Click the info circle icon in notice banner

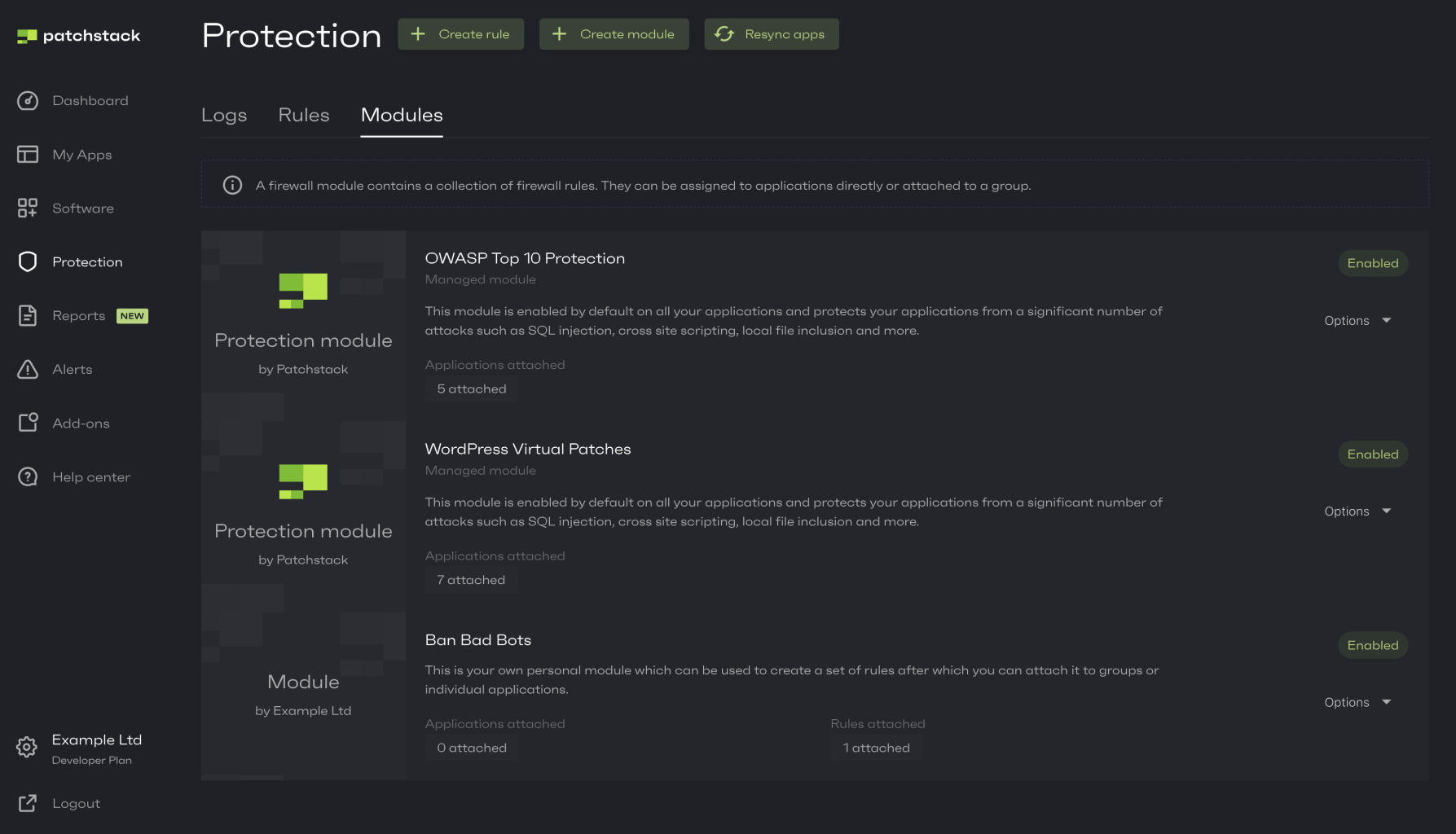(x=232, y=186)
